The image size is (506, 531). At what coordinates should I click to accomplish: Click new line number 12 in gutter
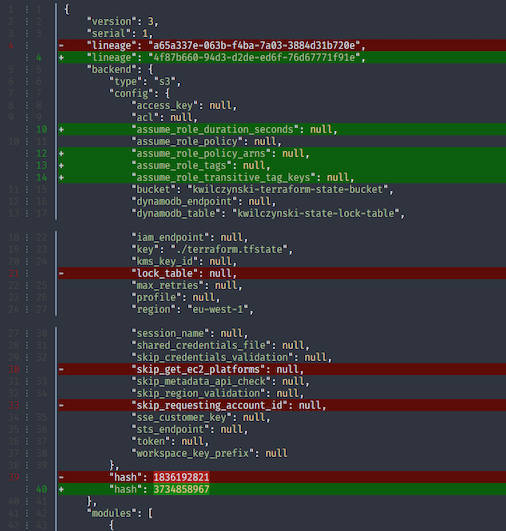pyautogui.click(x=42, y=153)
